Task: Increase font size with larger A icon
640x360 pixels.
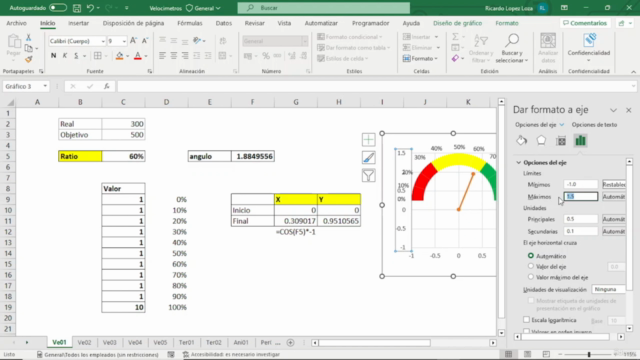Action: [133, 41]
